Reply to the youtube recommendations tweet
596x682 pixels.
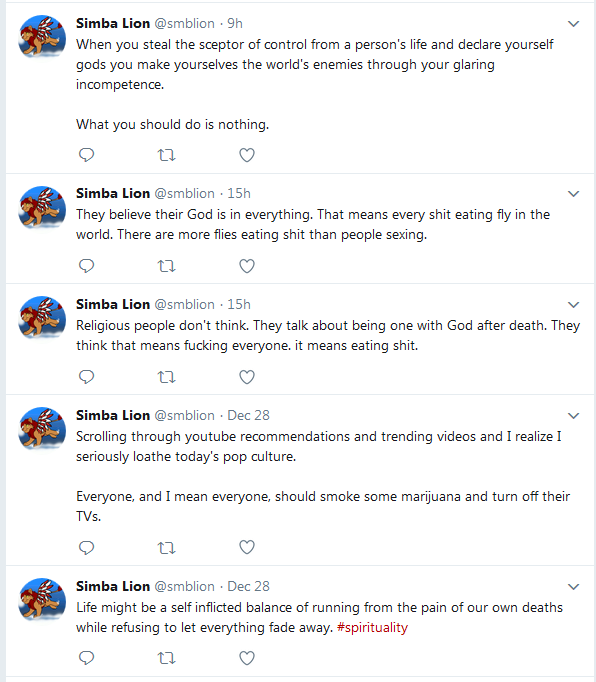tap(86, 547)
